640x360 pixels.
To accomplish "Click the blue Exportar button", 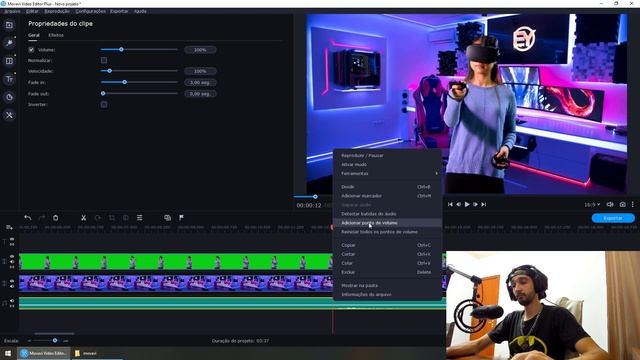I will (x=613, y=218).
